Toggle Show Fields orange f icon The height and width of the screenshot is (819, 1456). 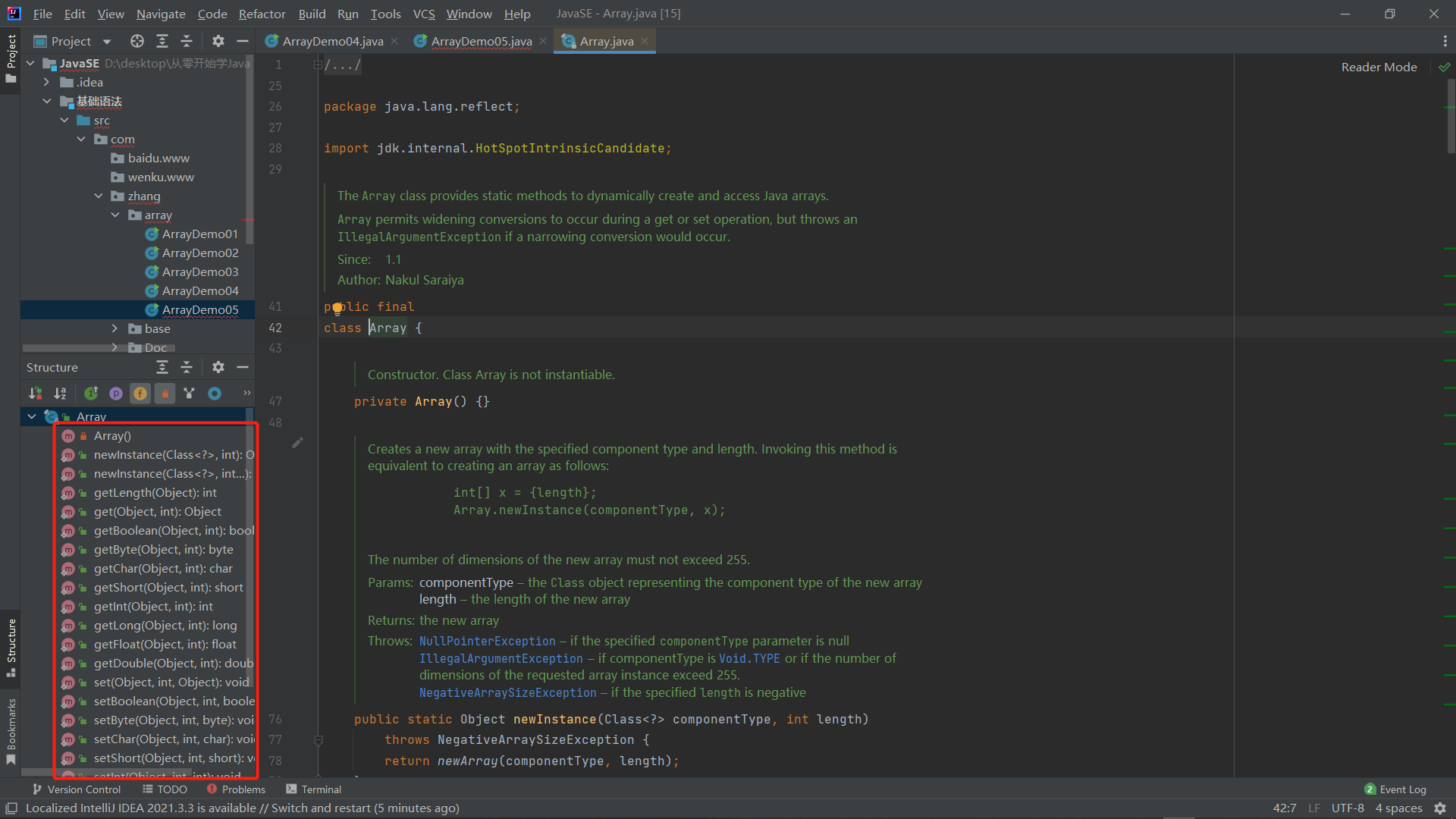point(140,393)
